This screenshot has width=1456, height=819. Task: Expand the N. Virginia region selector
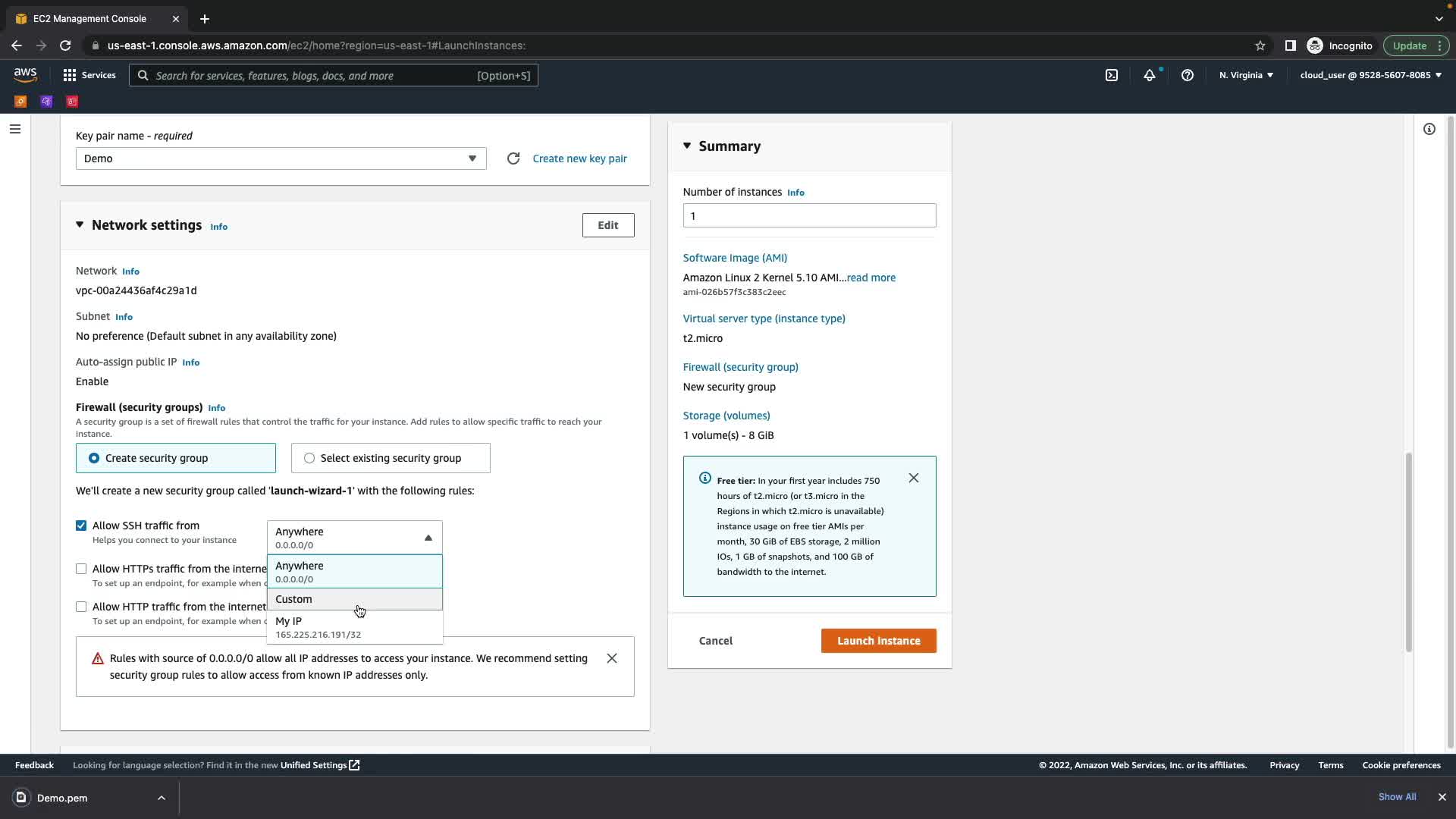pos(1246,75)
